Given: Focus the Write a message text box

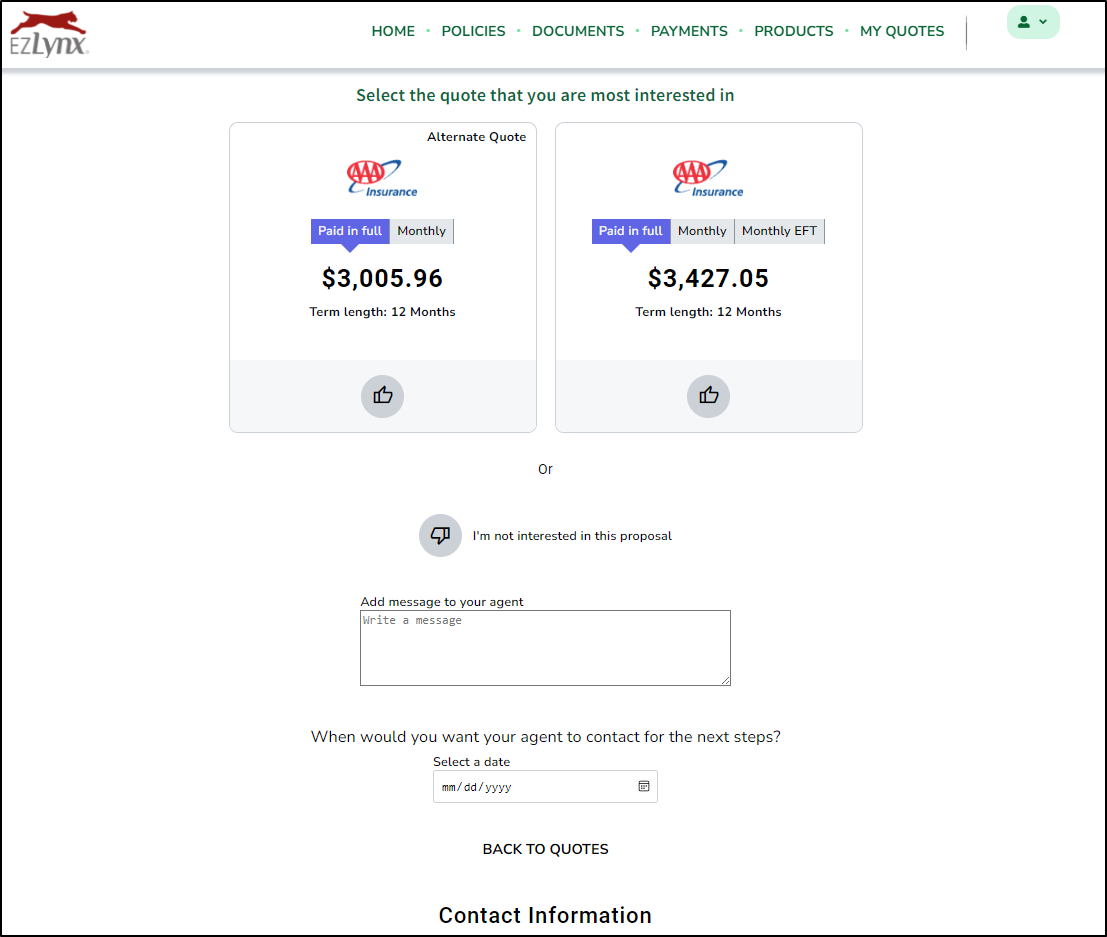Looking at the screenshot, I should coord(545,647).
